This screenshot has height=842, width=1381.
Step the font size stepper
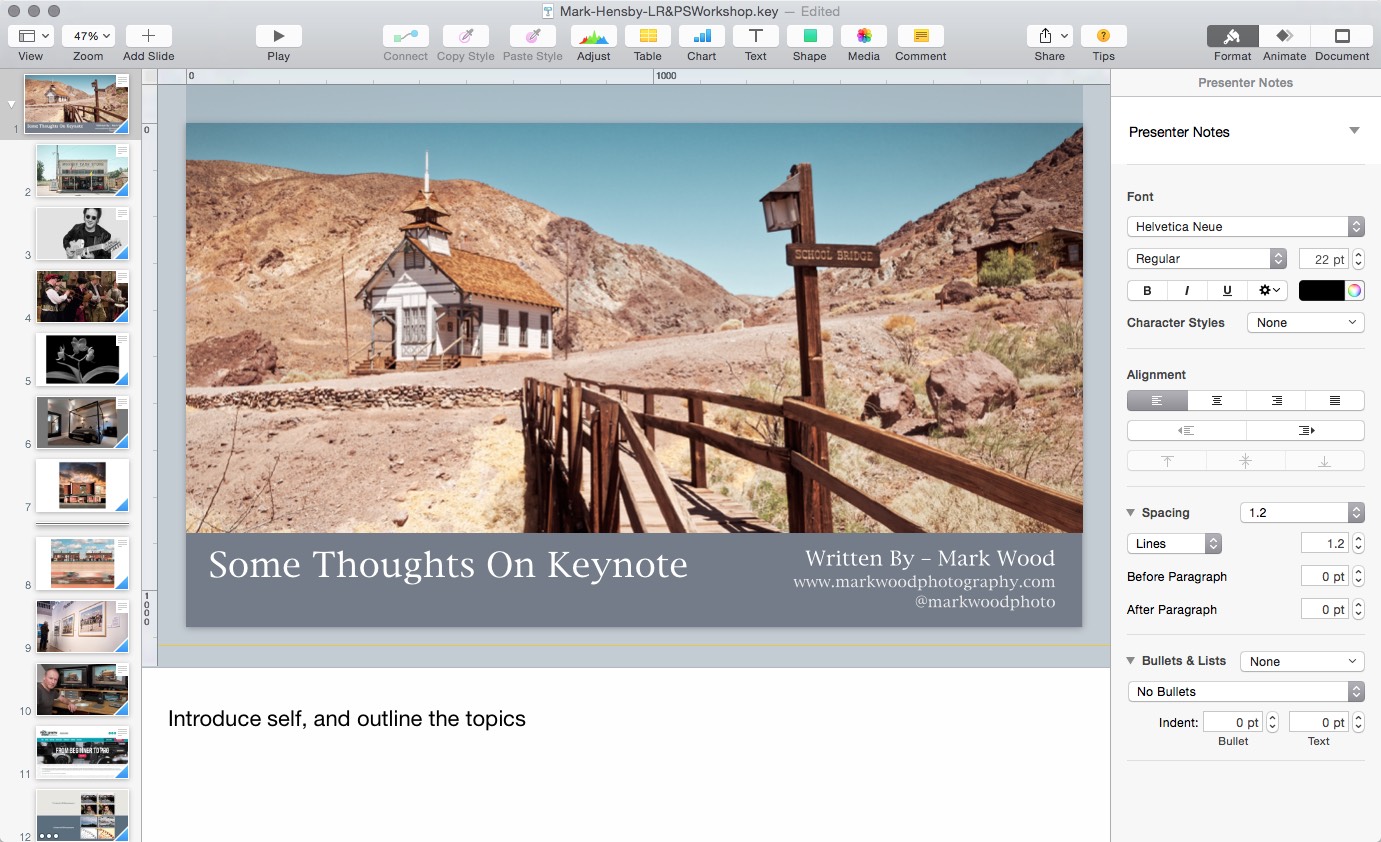click(1358, 259)
